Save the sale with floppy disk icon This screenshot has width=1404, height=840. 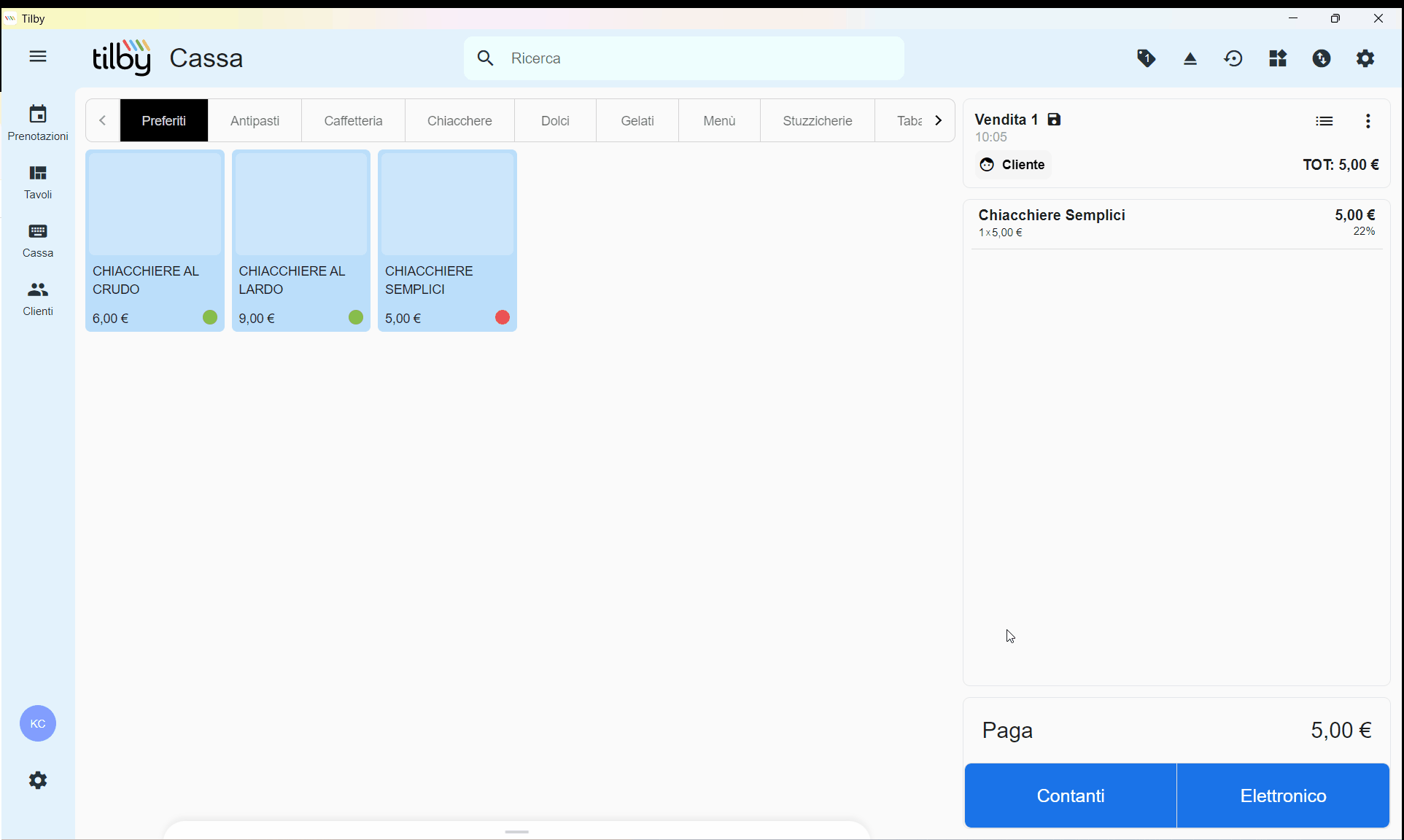(x=1054, y=120)
